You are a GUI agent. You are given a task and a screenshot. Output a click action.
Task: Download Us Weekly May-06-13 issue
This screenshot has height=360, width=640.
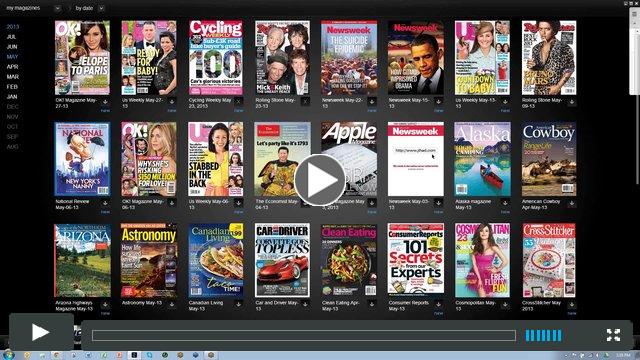[x=239, y=203]
